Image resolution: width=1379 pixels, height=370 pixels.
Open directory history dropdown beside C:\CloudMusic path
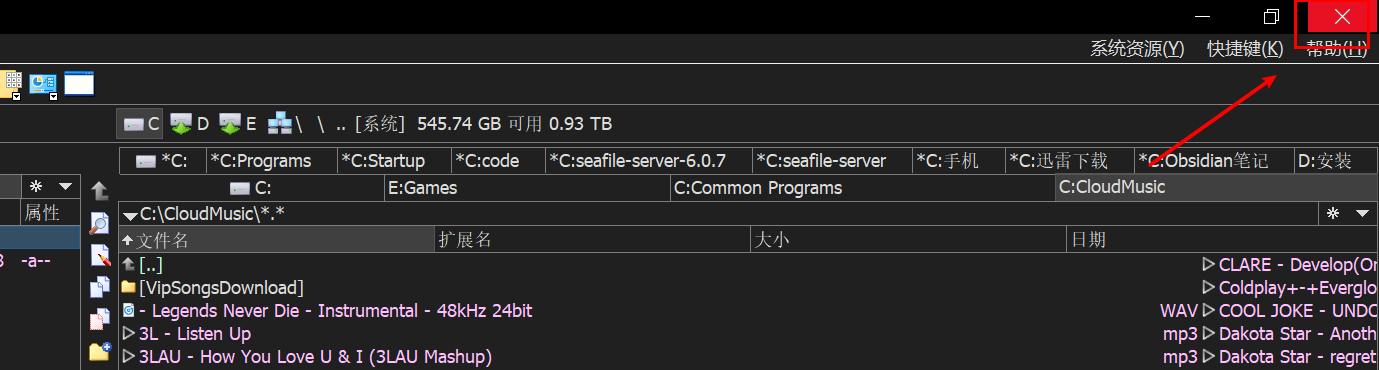point(129,214)
